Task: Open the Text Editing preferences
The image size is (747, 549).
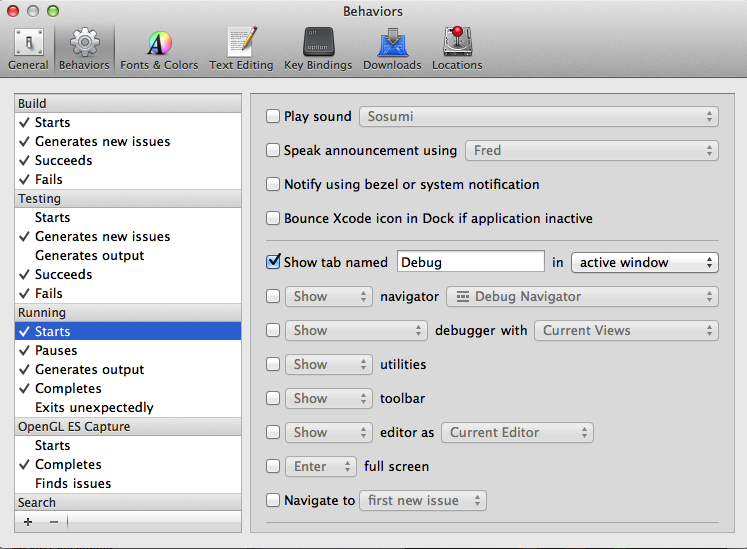Action: coord(241,50)
